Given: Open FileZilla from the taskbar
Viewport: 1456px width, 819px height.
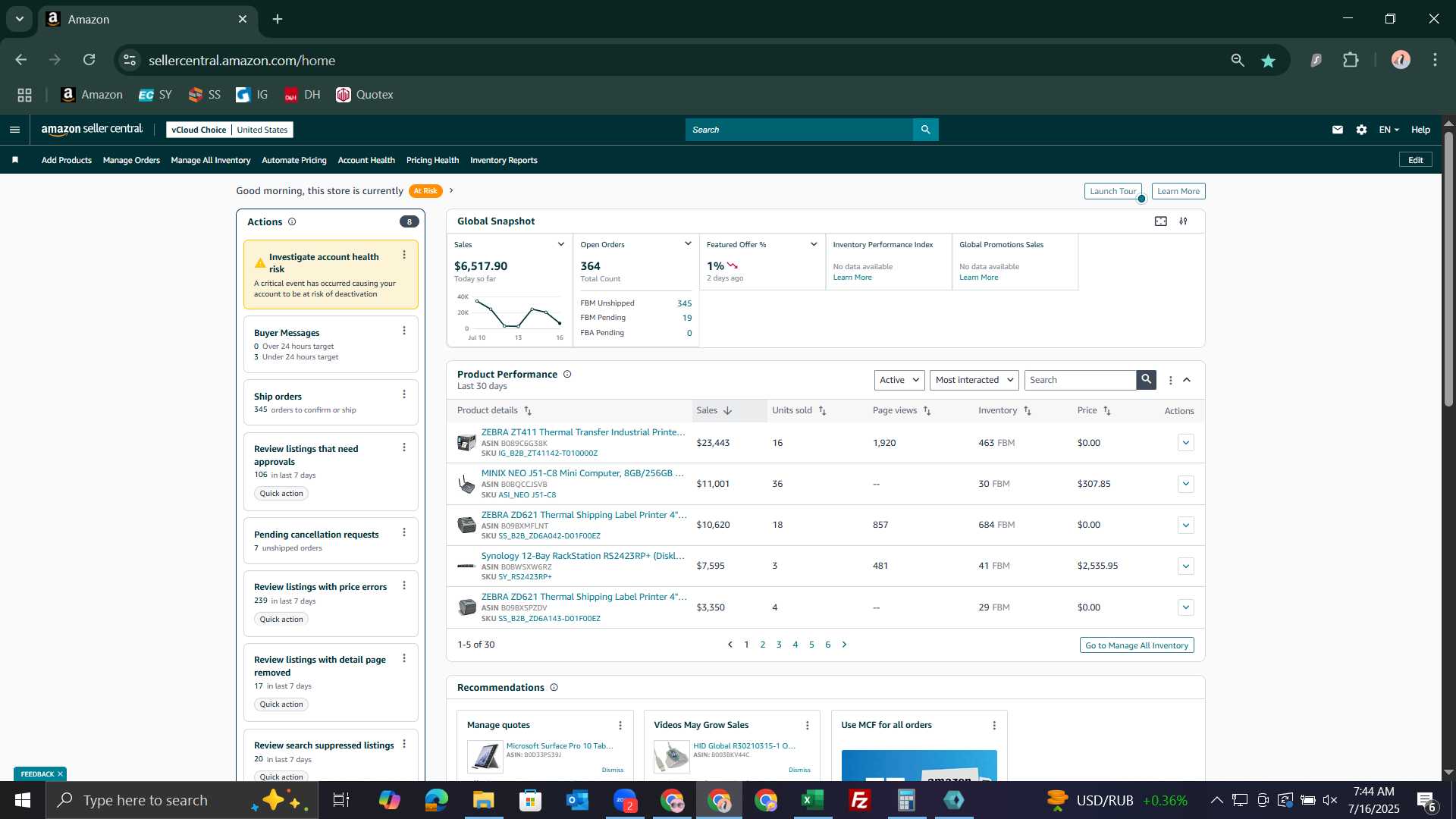Looking at the screenshot, I should (860, 800).
